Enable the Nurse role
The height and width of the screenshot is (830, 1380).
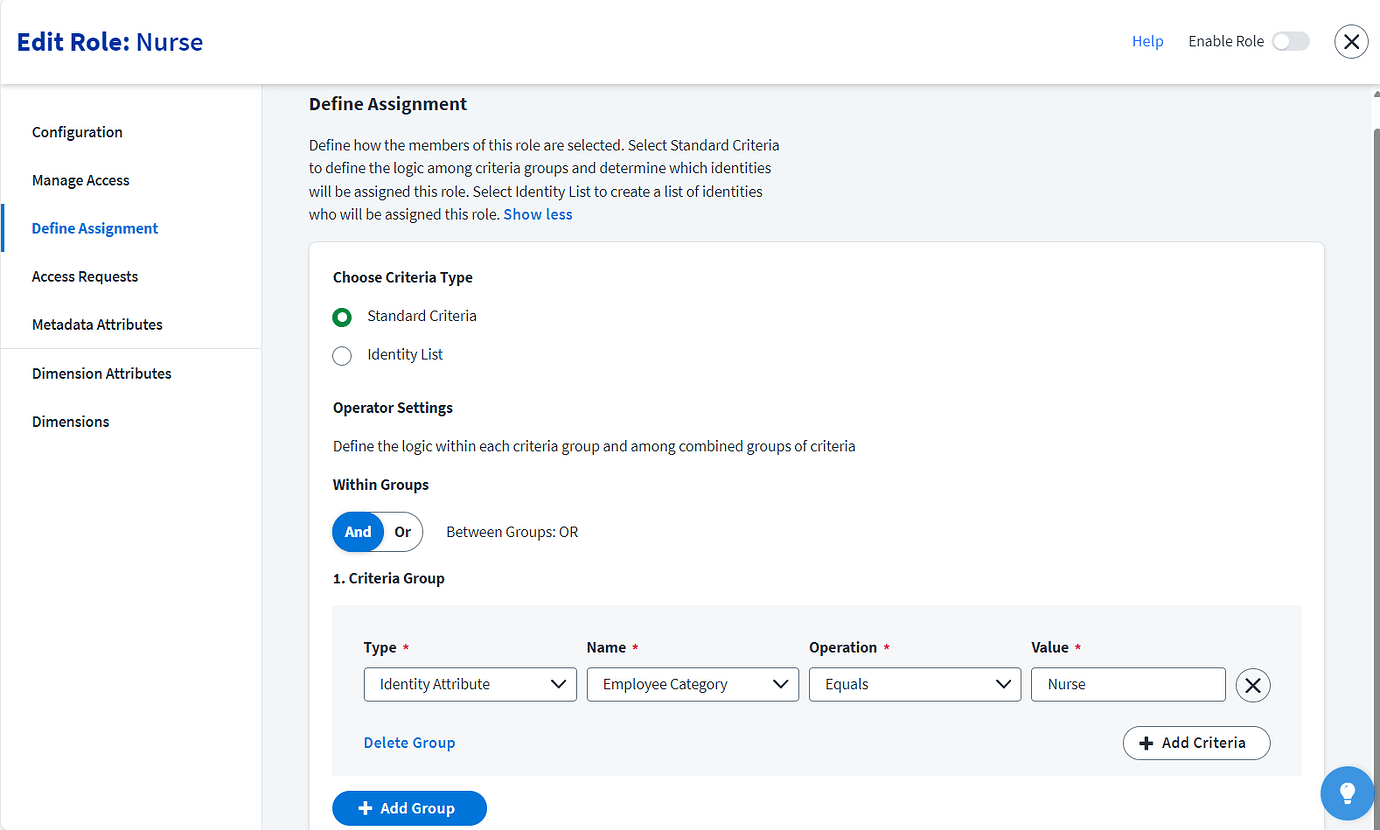click(x=1290, y=41)
